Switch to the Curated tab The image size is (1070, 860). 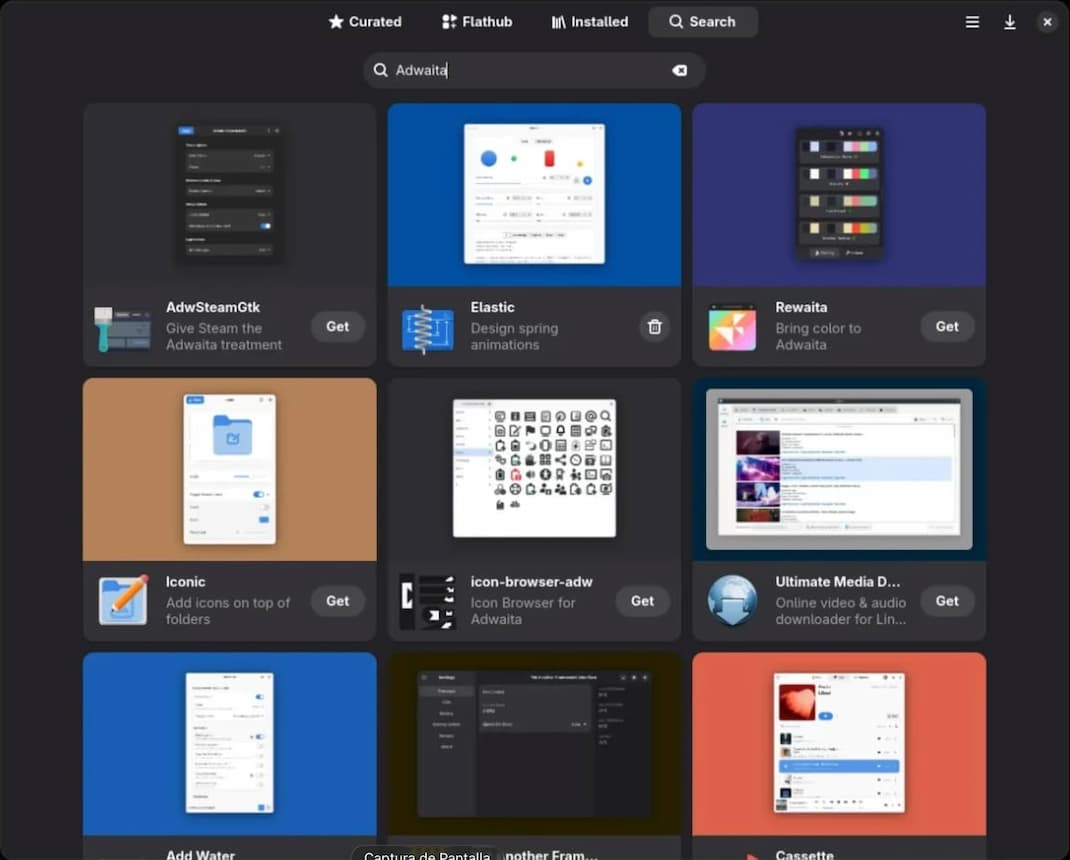(365, 22)
